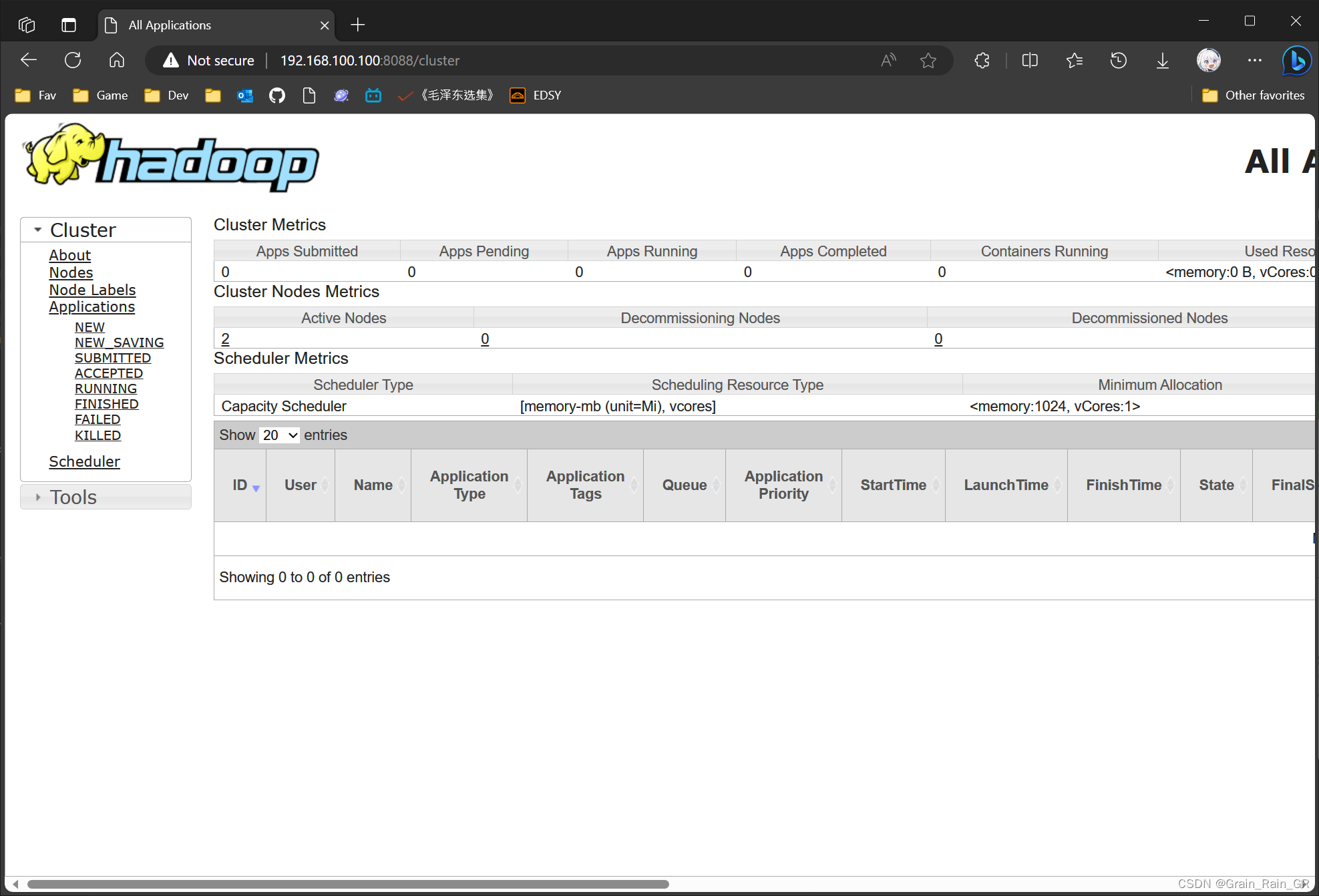
Task: Open the downloads arrow icon
Action: [1162, 60]
